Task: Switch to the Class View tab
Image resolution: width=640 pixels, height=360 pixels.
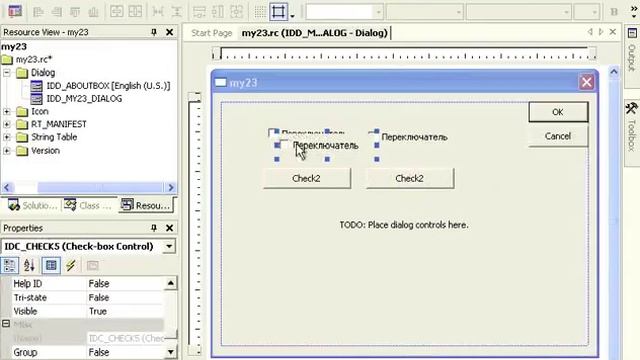Action: tap(88, 205)
